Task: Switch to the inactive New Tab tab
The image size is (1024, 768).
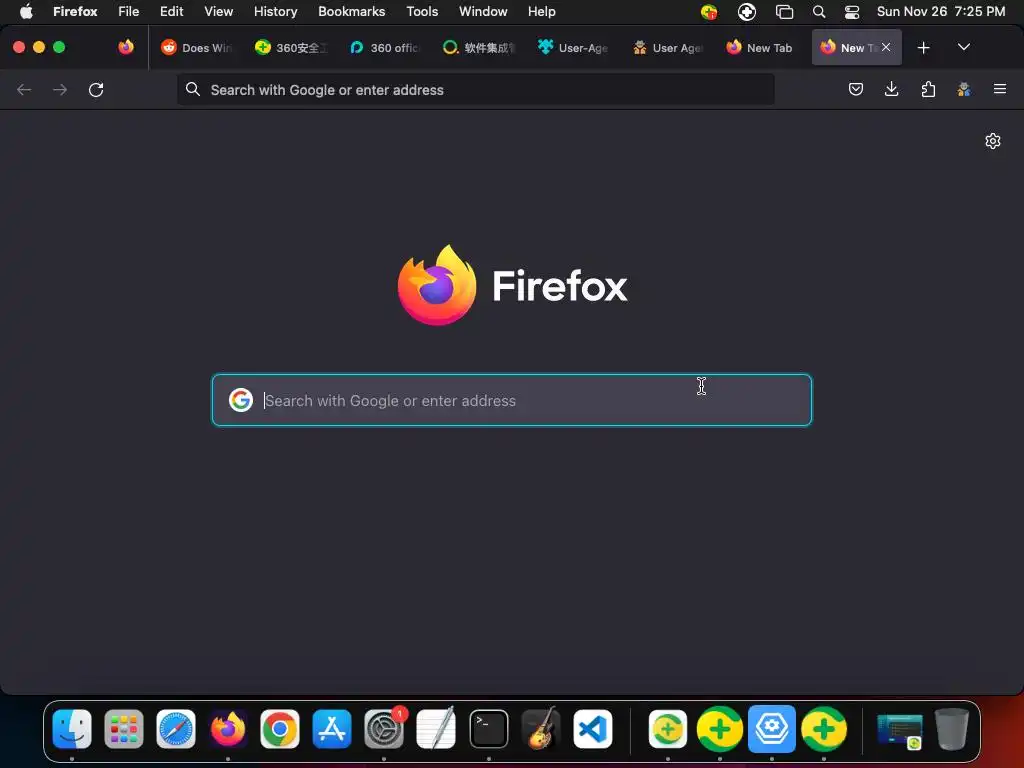Action: 761,48
